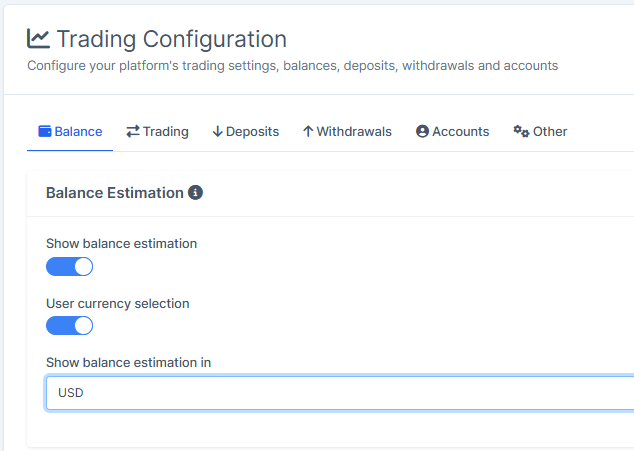Turn off User currency selection switch
The height and width of the screenshot is (451, 634).
tap(70, 326)
